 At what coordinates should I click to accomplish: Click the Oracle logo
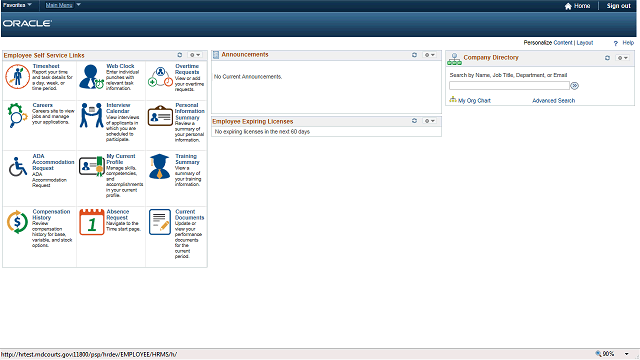click(x=27, y=23)
